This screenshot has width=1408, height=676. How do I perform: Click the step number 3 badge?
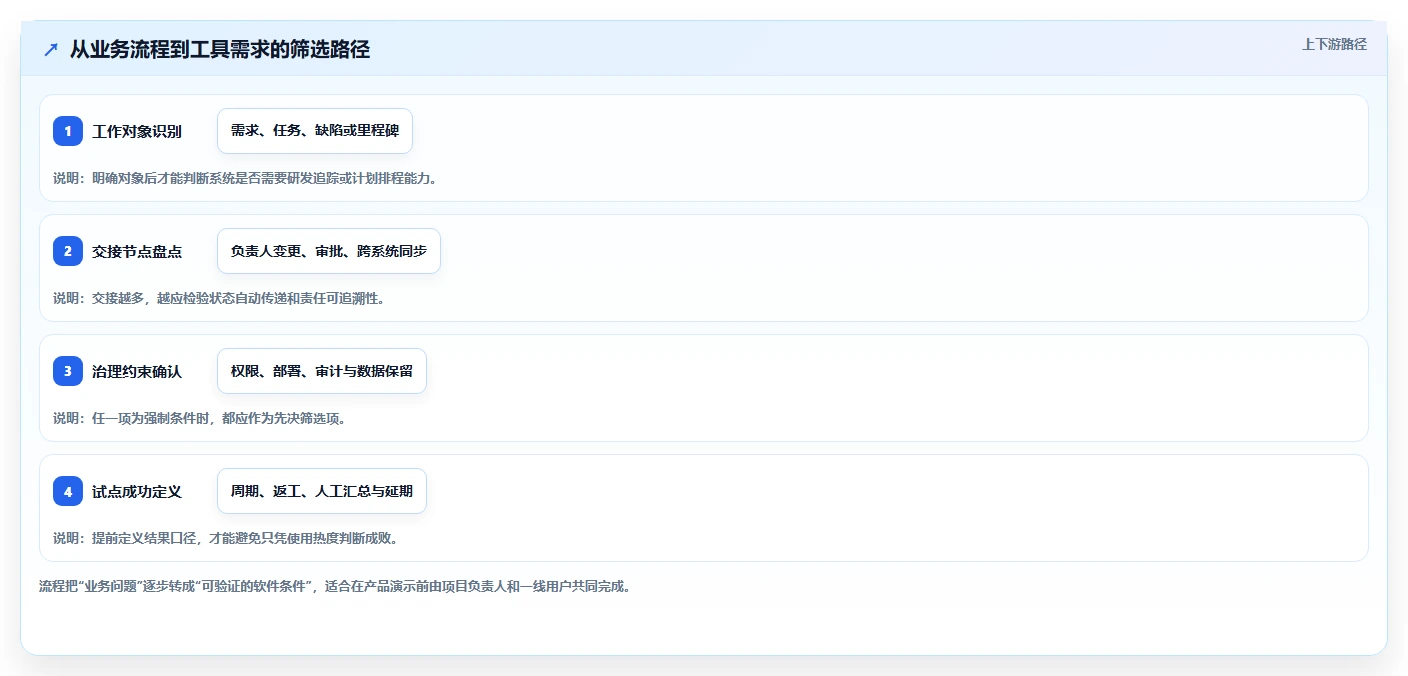(68, 371)
